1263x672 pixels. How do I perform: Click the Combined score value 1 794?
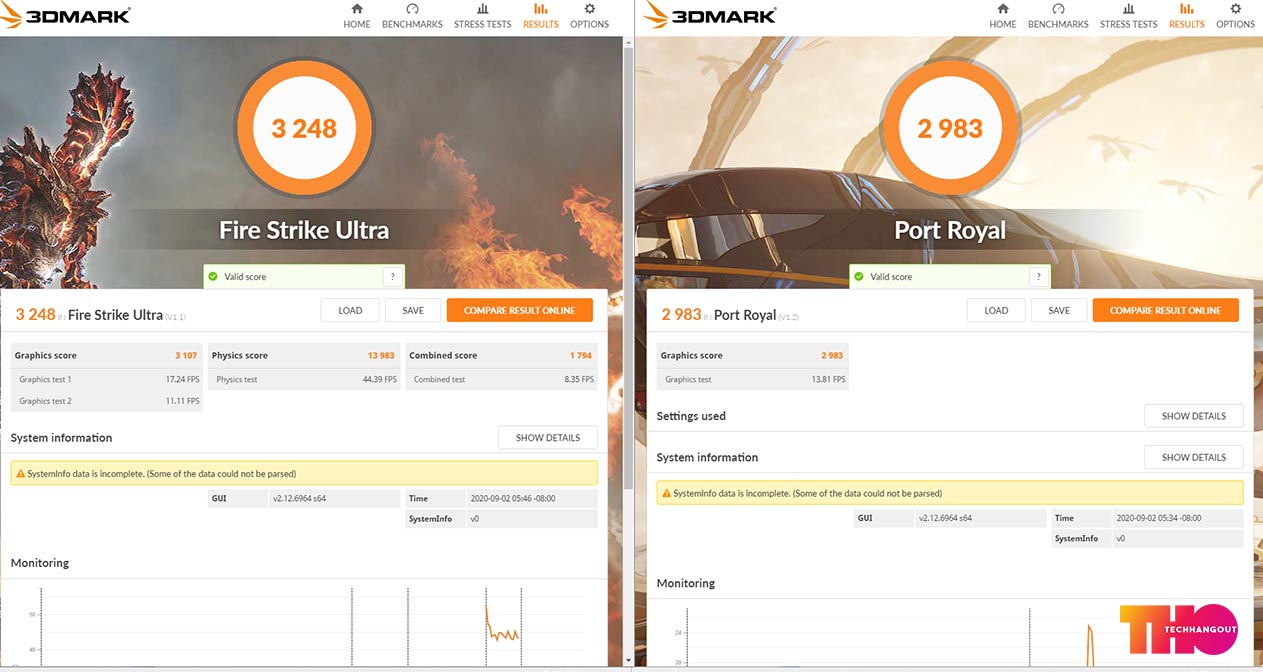[581, 356]
